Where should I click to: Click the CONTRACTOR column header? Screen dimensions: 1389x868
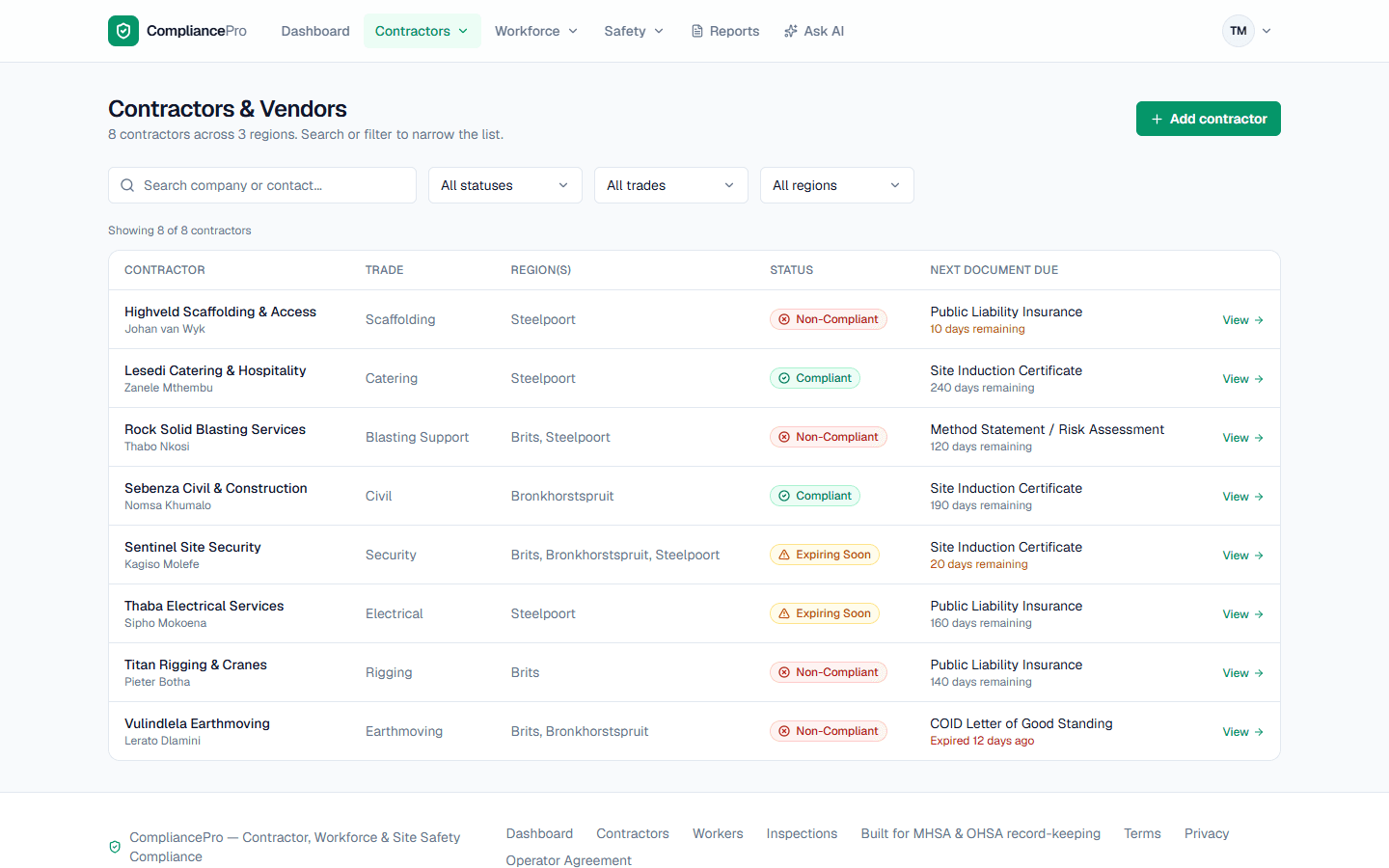(165, 270)
